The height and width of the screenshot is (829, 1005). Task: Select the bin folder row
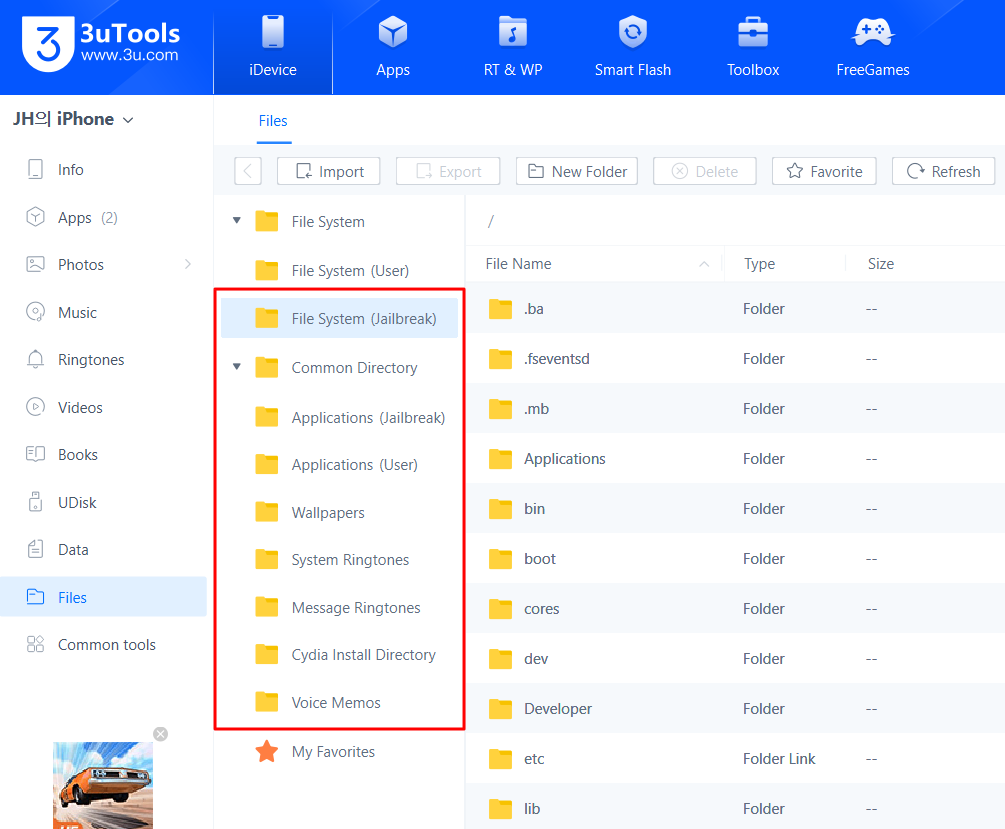coord(735,508)
